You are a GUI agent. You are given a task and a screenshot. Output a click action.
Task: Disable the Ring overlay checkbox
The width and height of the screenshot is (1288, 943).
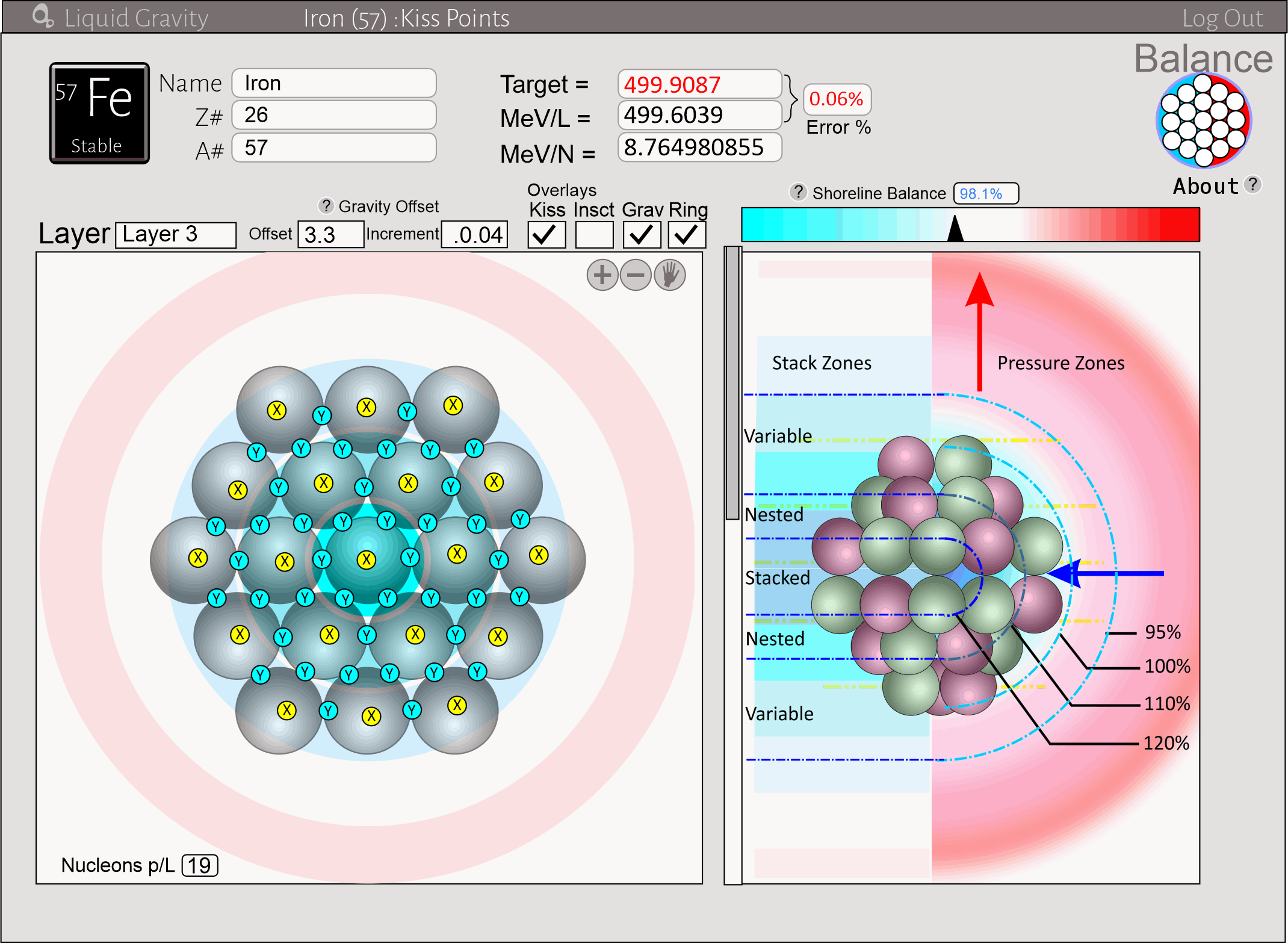(x=686, y=235)
